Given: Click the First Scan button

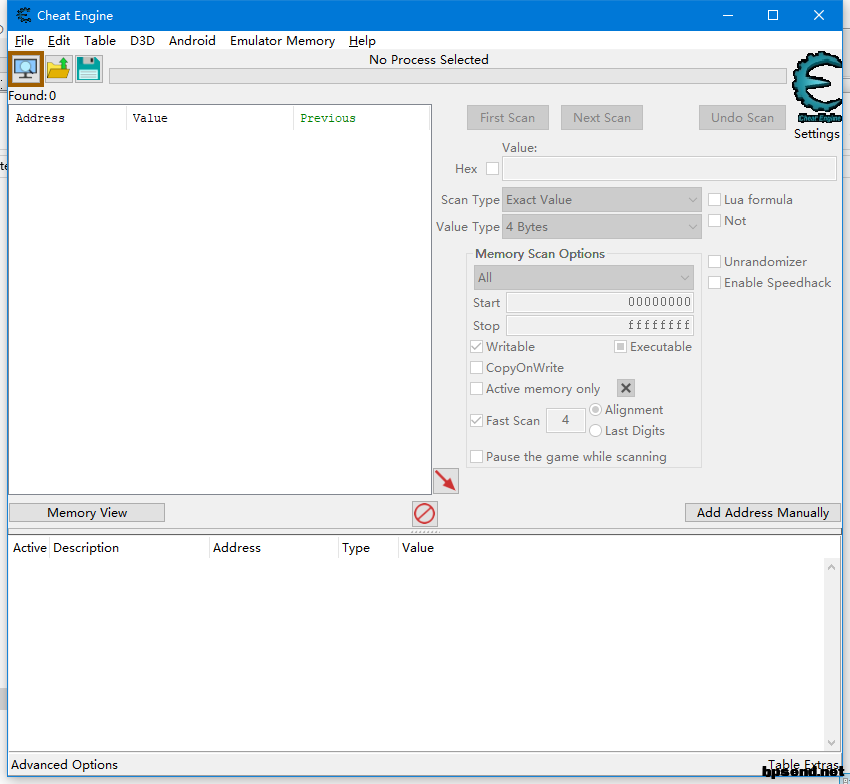Looking at the screenshot, I should (x=507, y=118).
